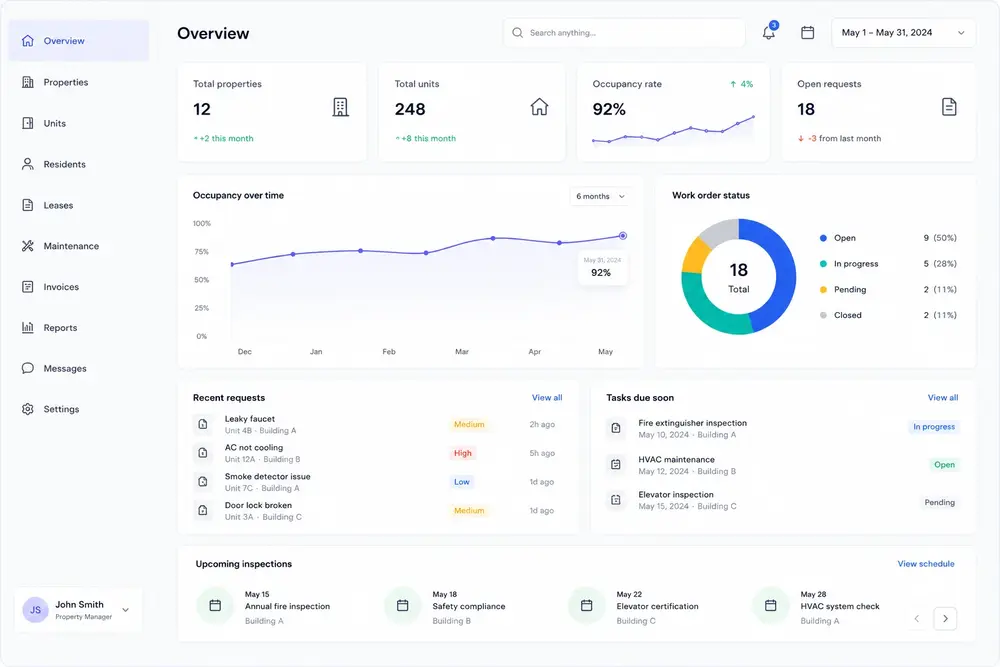Viewport: 1000px width, 667px height.
Task: Click the Reports bar chart icon
Action: (x=27, y=327)
